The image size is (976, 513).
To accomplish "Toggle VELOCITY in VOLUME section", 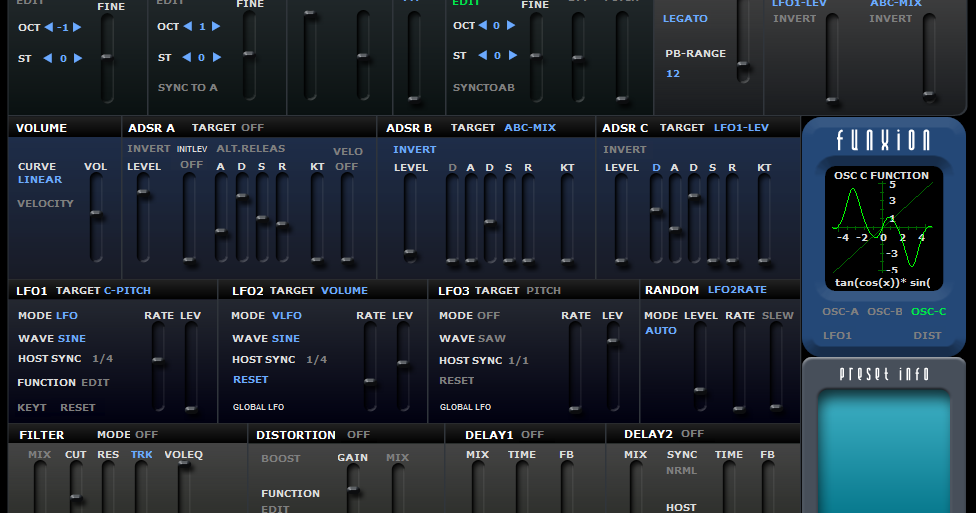I will [x=45, y=204].
